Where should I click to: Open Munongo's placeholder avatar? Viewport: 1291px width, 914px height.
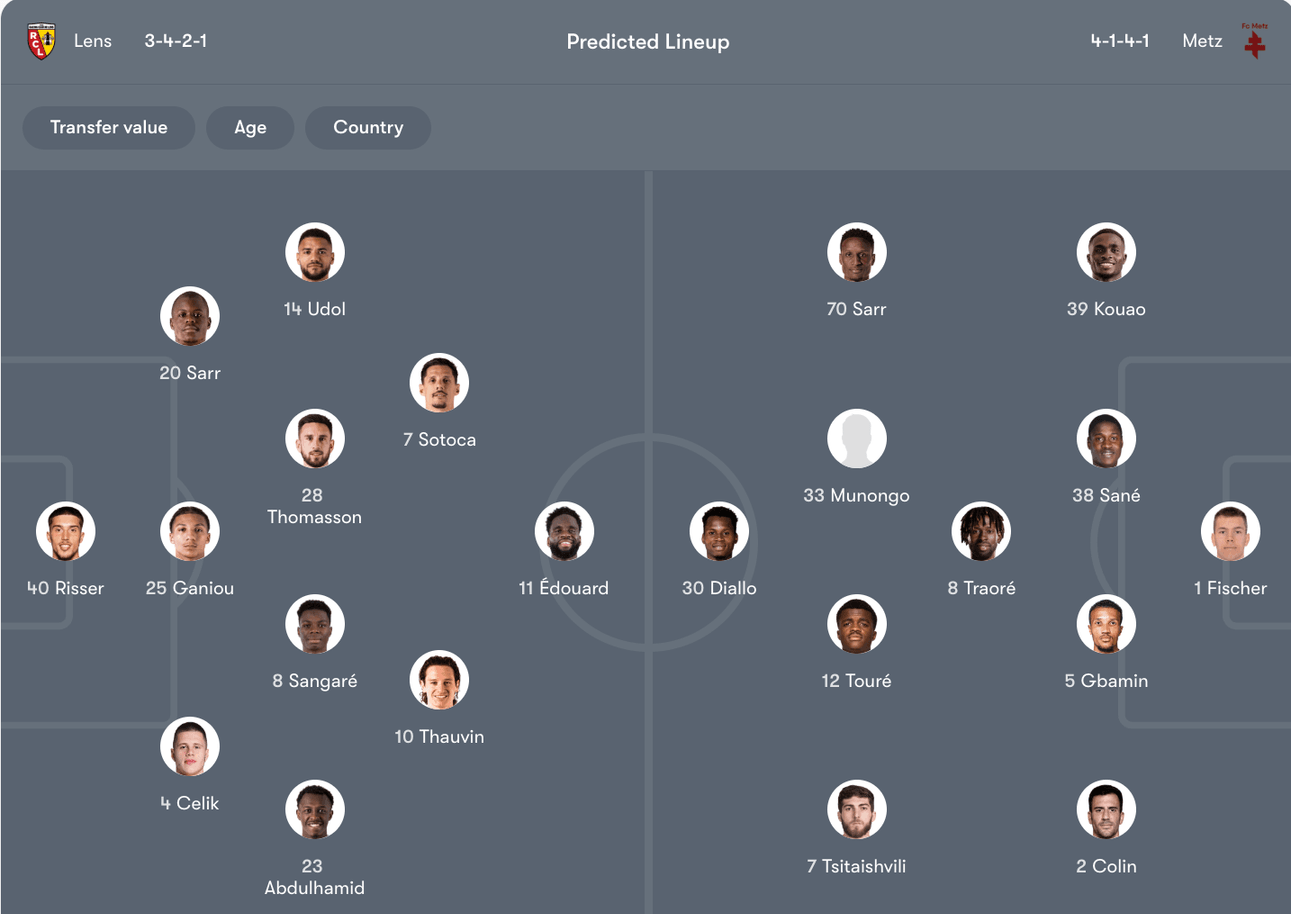(x=857, y=439)
